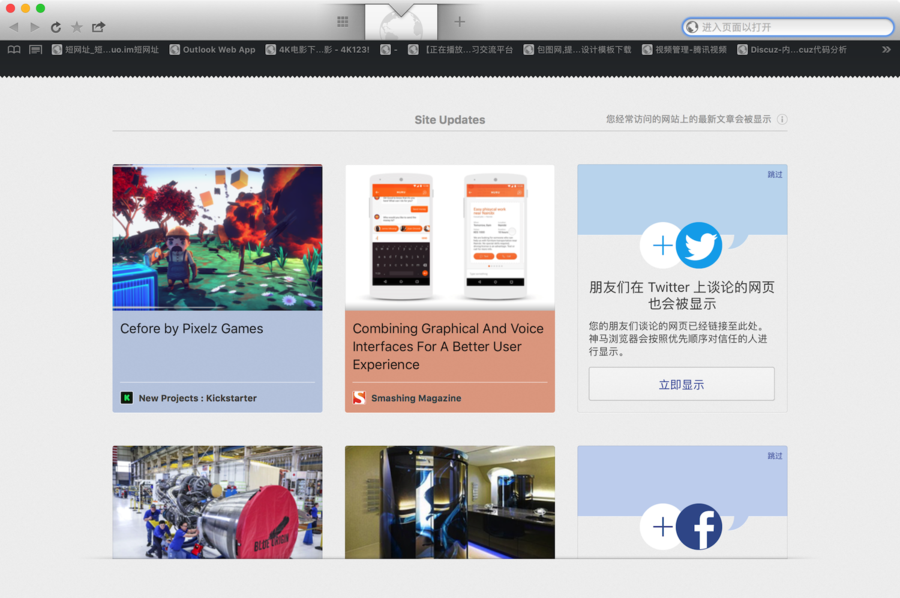Click the Site Updates heading
Viewport: 900px width, 598px height.
click(450, 119)
